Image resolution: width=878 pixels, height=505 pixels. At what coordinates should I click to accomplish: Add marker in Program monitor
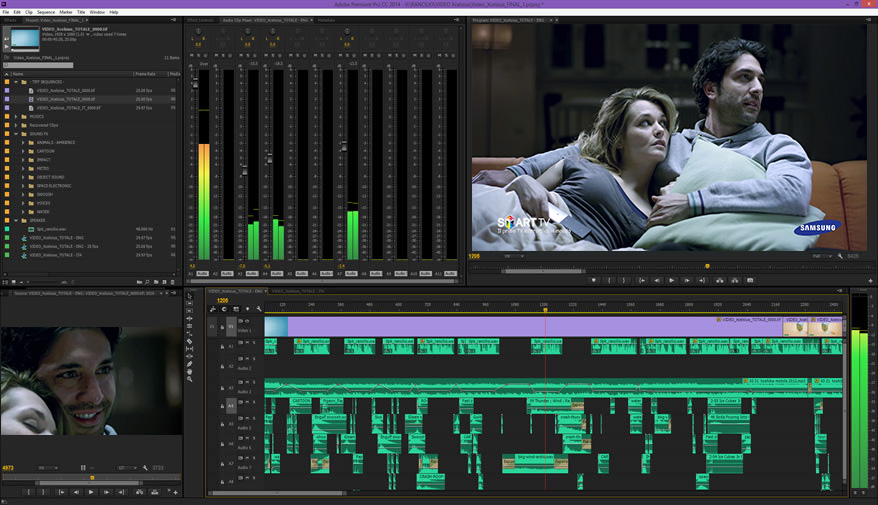click(594, 280)
